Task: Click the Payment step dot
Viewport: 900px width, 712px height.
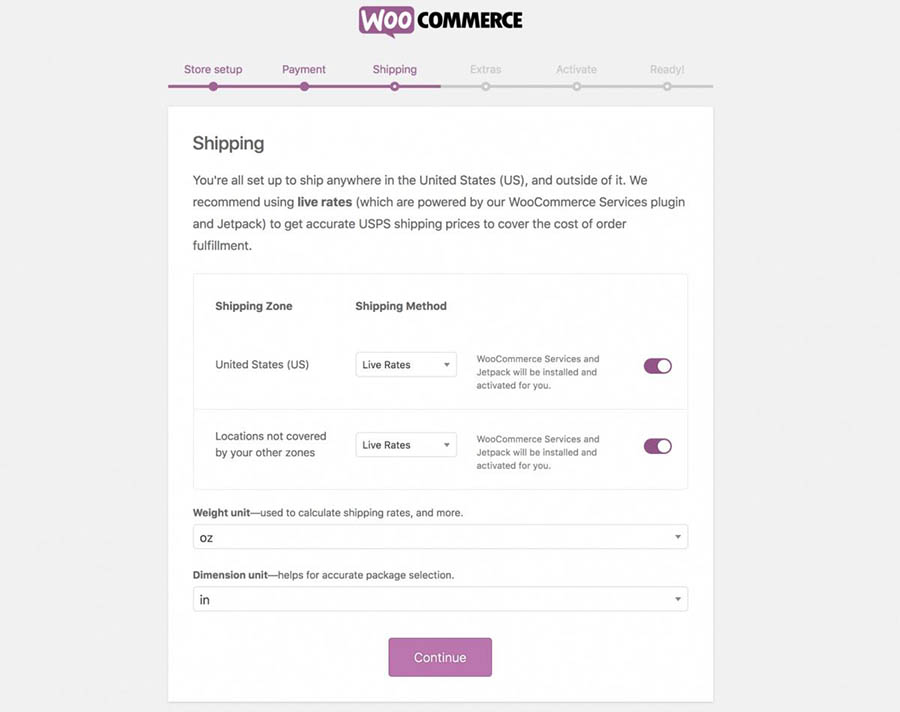Action: click(x=304, y=87)
